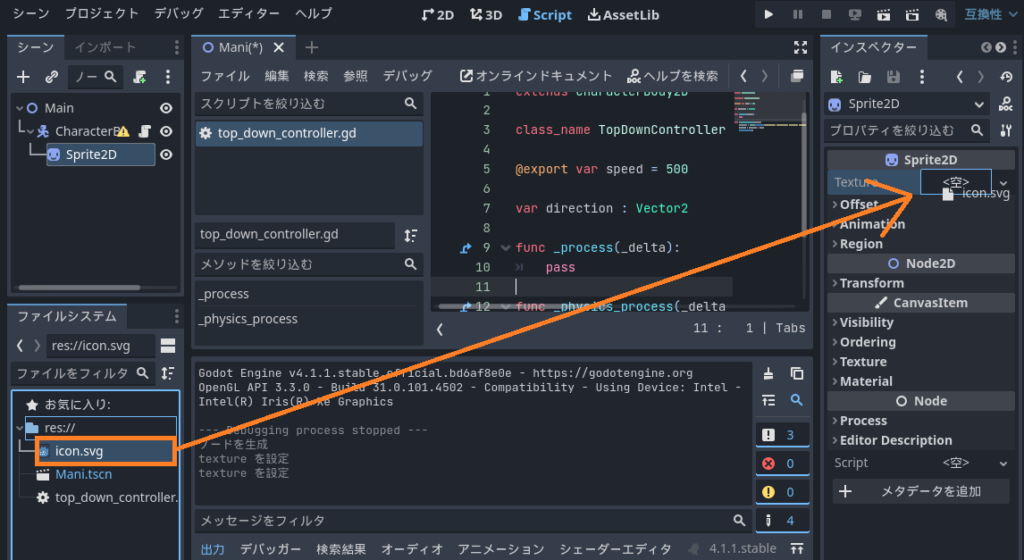Collapse the res:// folder
The height and width of the screenshot is (560, 1024).
pyautogui.click(x=20, y=428)
